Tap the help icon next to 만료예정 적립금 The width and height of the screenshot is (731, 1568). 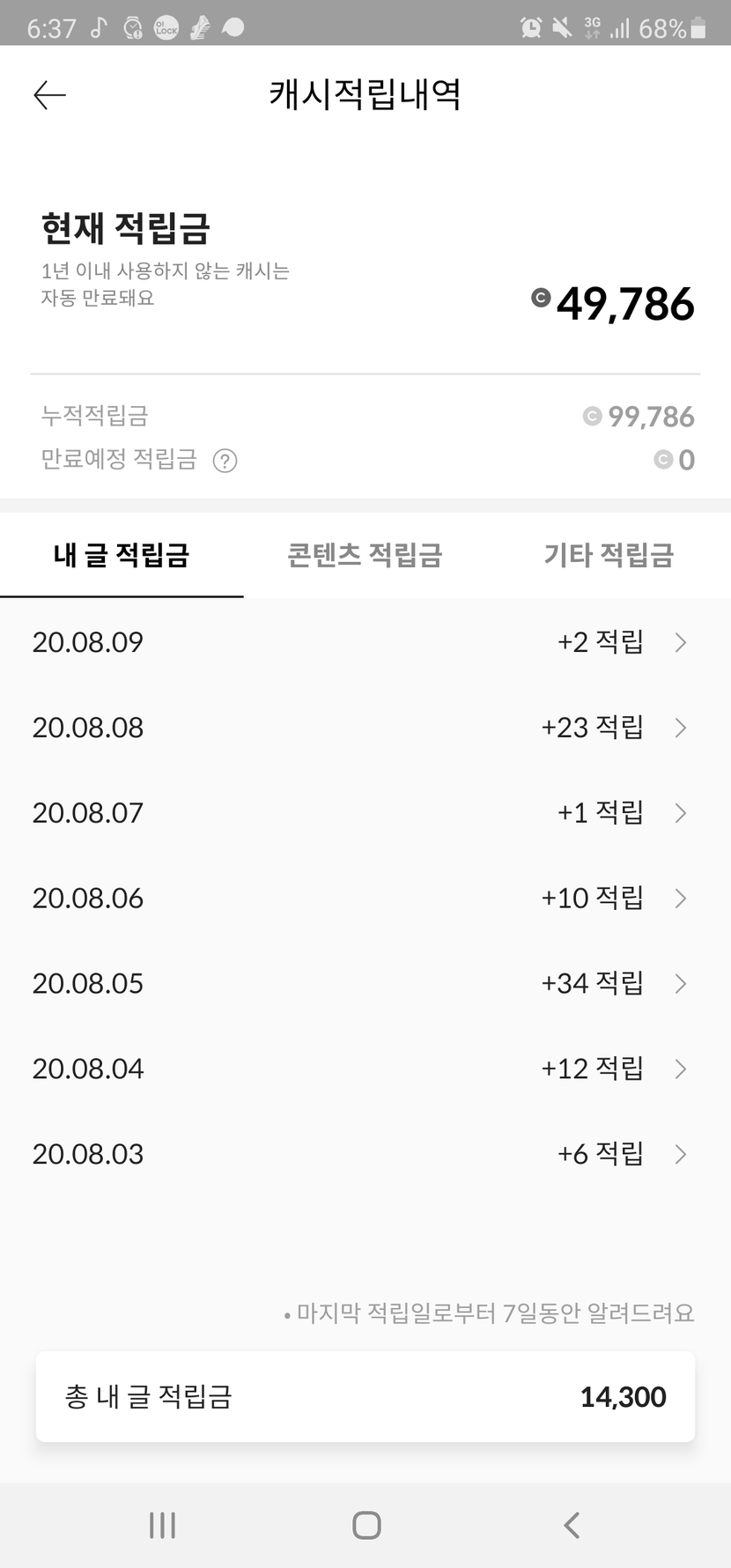(x=225, y=461)
